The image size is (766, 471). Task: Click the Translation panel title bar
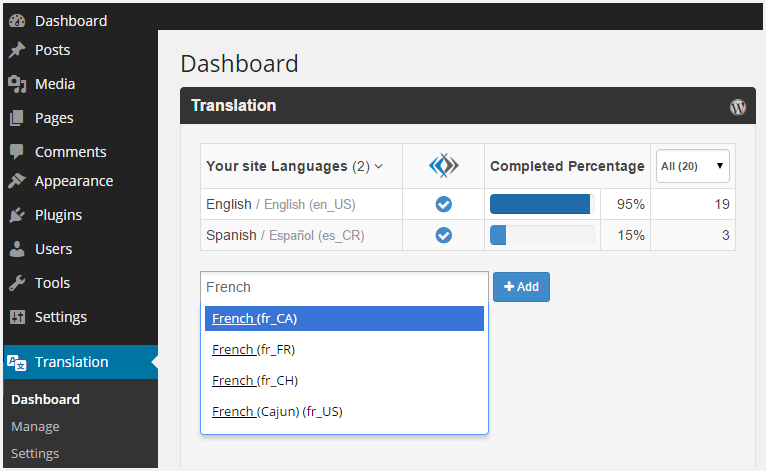click(x=468, y=106)
